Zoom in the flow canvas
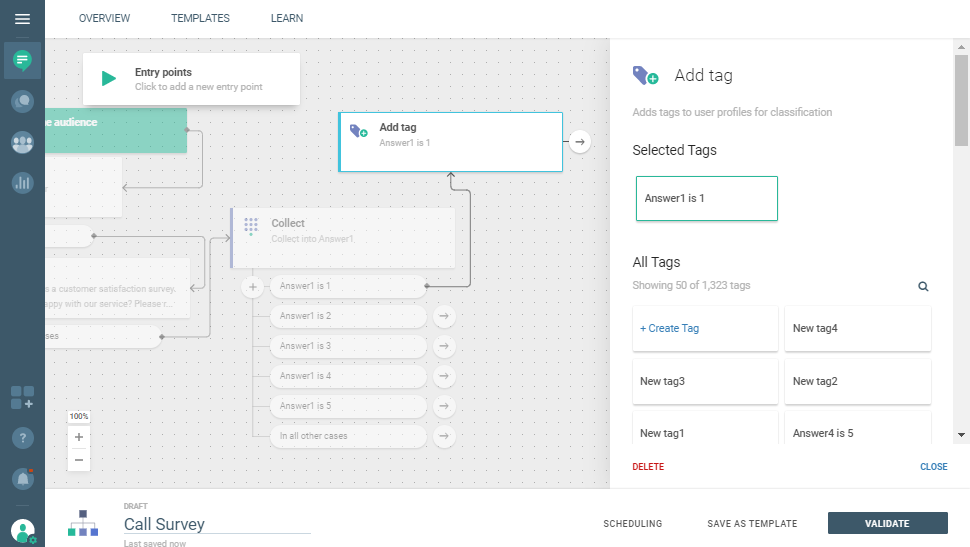970x547 pixels. pyautogui.click(x=79, y=437)
